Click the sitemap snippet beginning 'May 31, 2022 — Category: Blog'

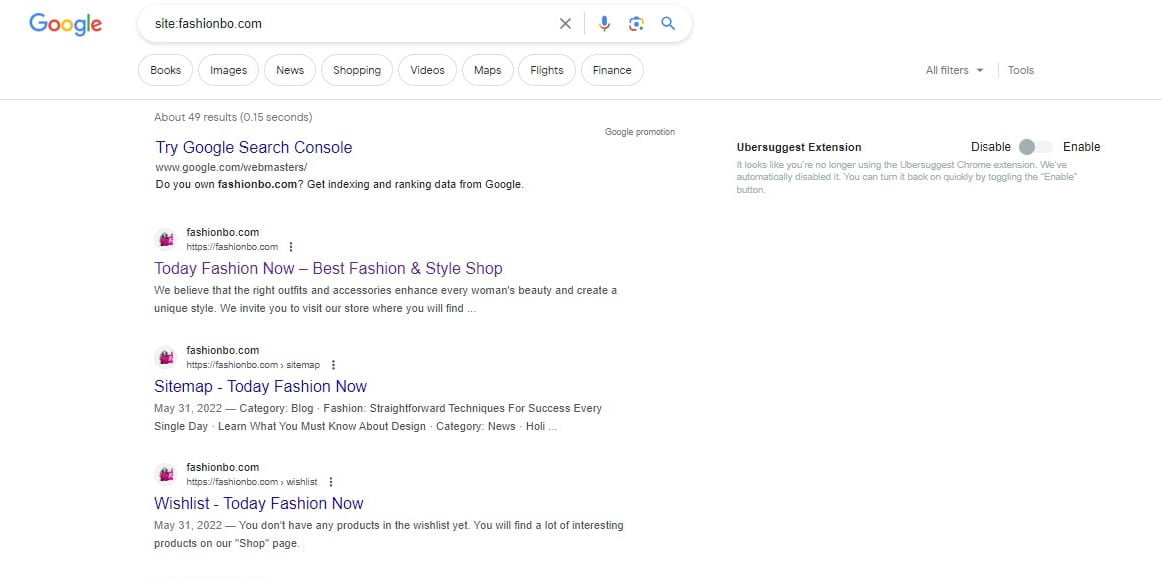tap(378, 417)
